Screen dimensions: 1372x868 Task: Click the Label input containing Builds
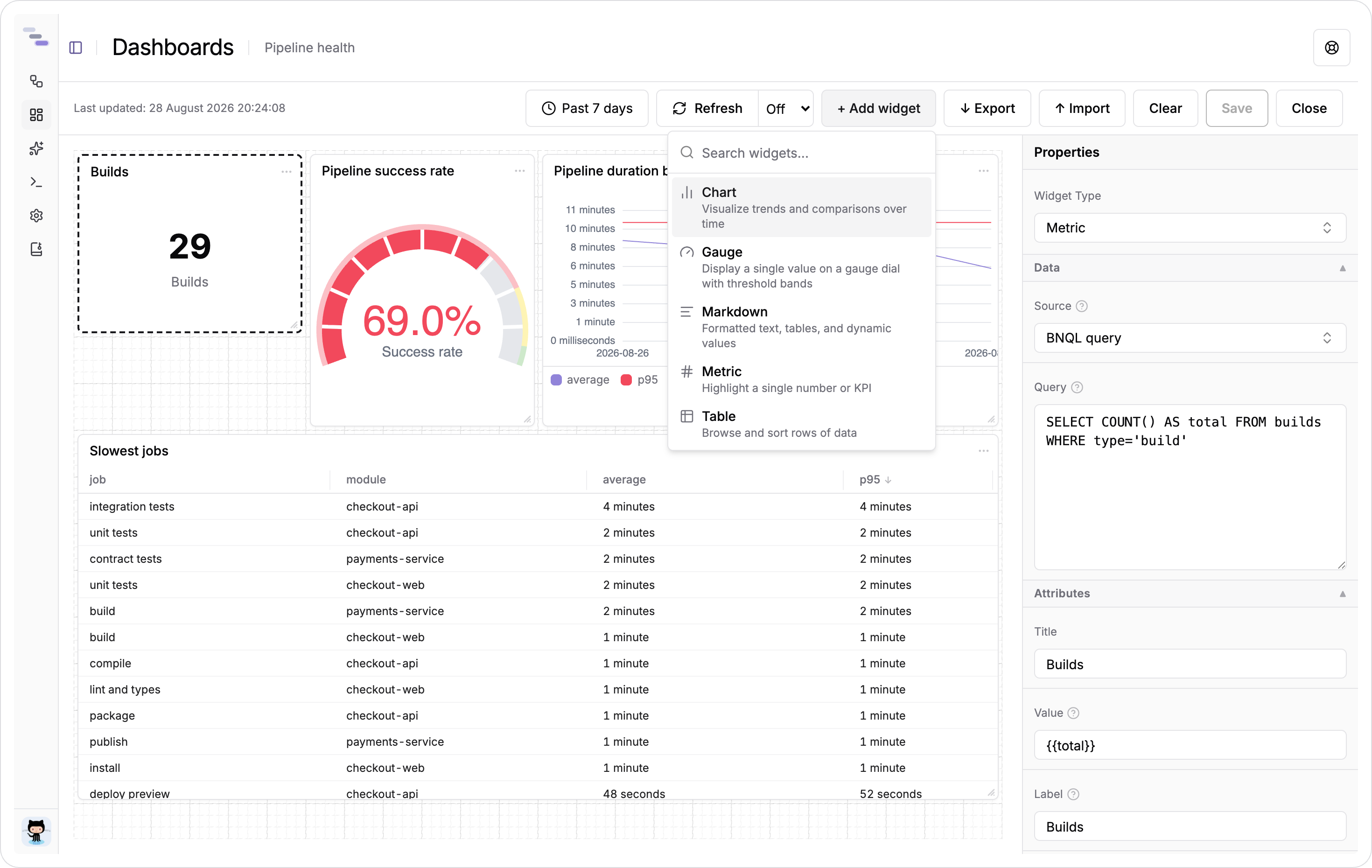[x=1190, y=827]
